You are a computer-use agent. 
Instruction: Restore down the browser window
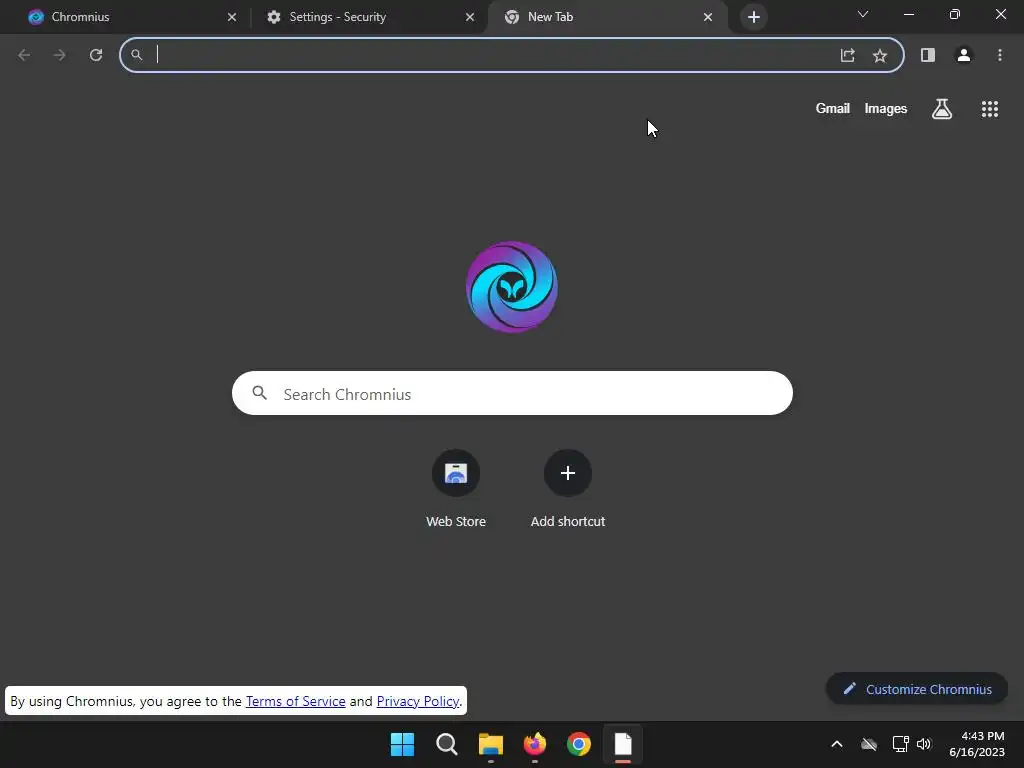click(955, 14)
